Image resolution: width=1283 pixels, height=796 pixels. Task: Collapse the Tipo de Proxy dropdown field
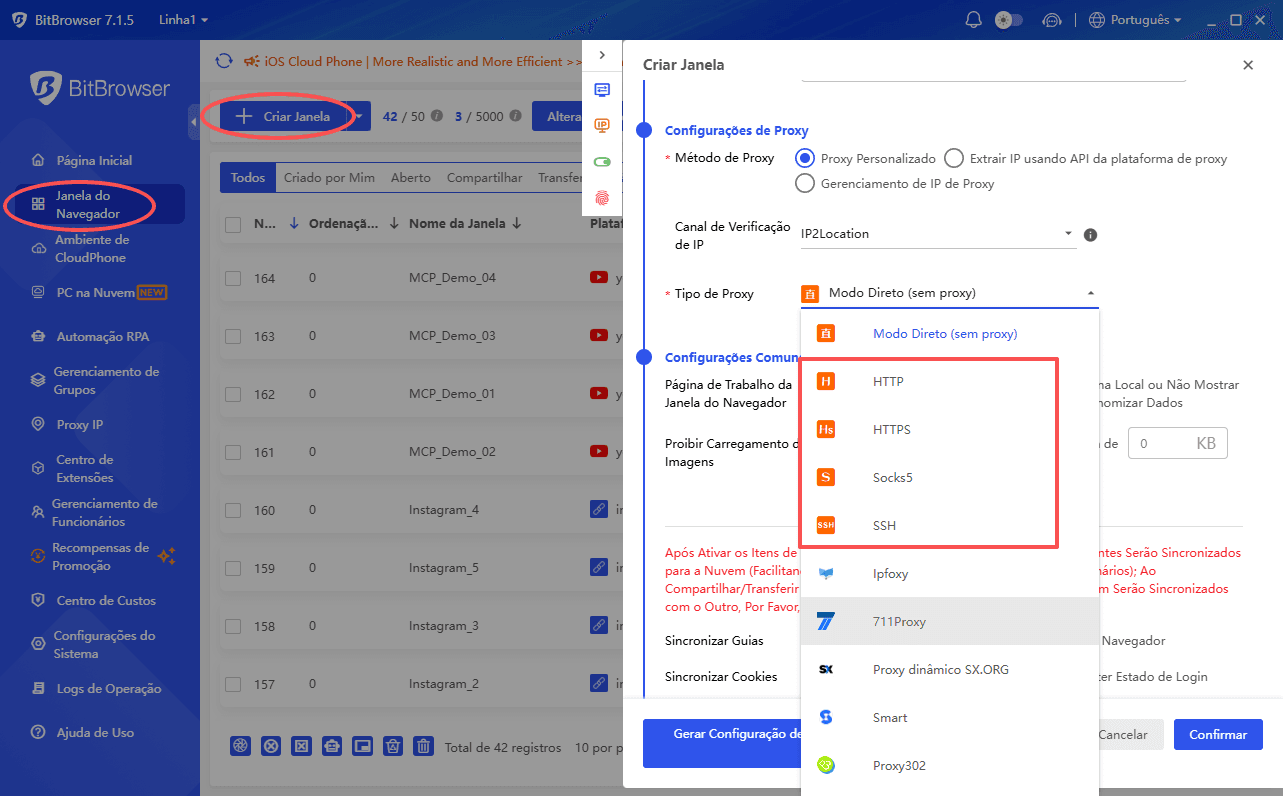[949, 293]
